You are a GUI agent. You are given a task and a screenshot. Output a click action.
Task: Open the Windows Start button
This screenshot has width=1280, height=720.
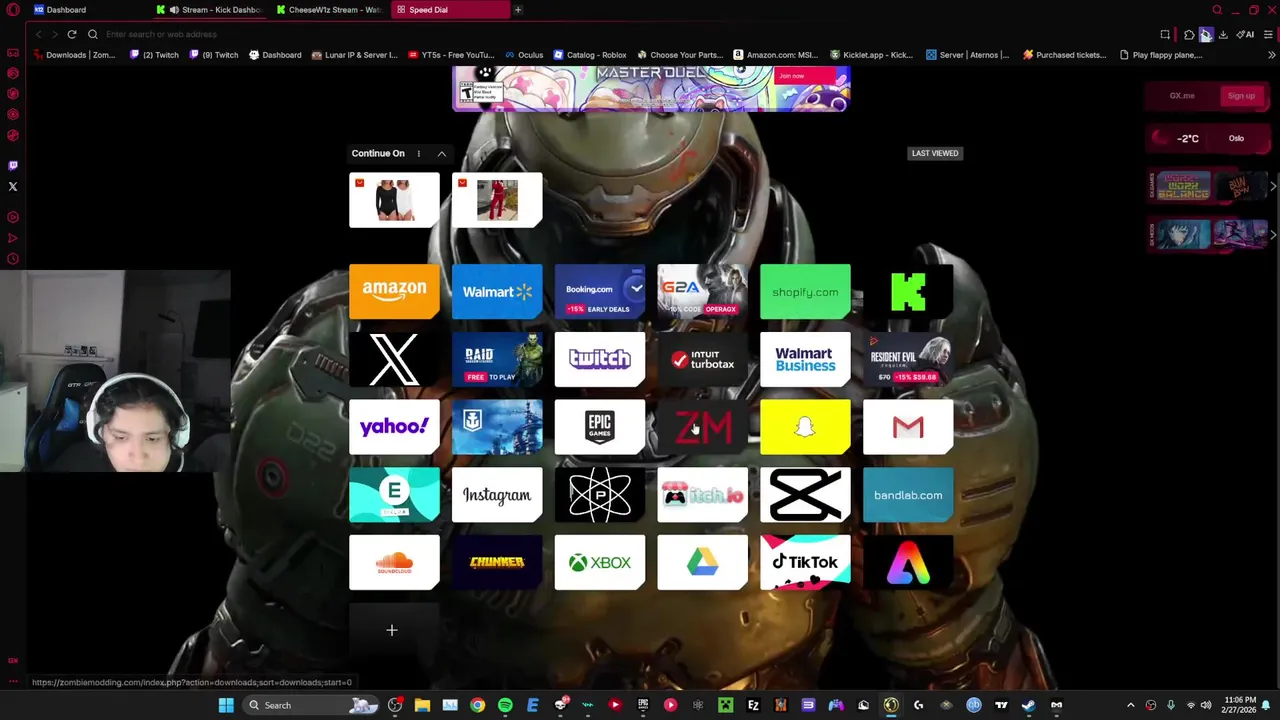tap(226, 705)
